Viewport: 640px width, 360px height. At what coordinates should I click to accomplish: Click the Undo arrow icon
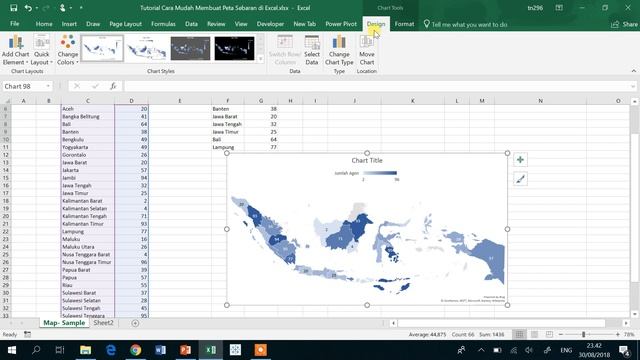point(28,8)
